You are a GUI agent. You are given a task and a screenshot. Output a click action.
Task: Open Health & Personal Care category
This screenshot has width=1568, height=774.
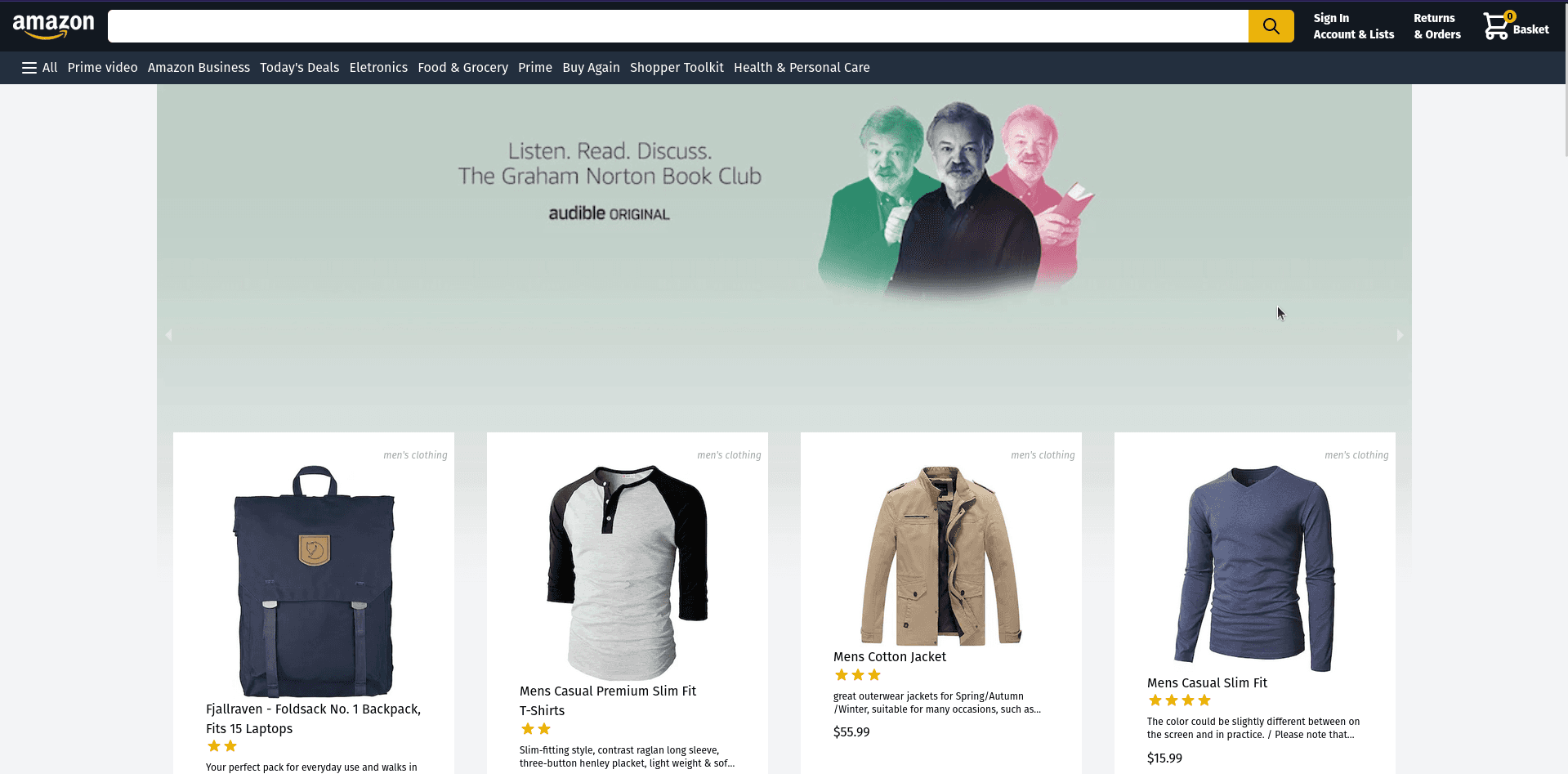802,68
